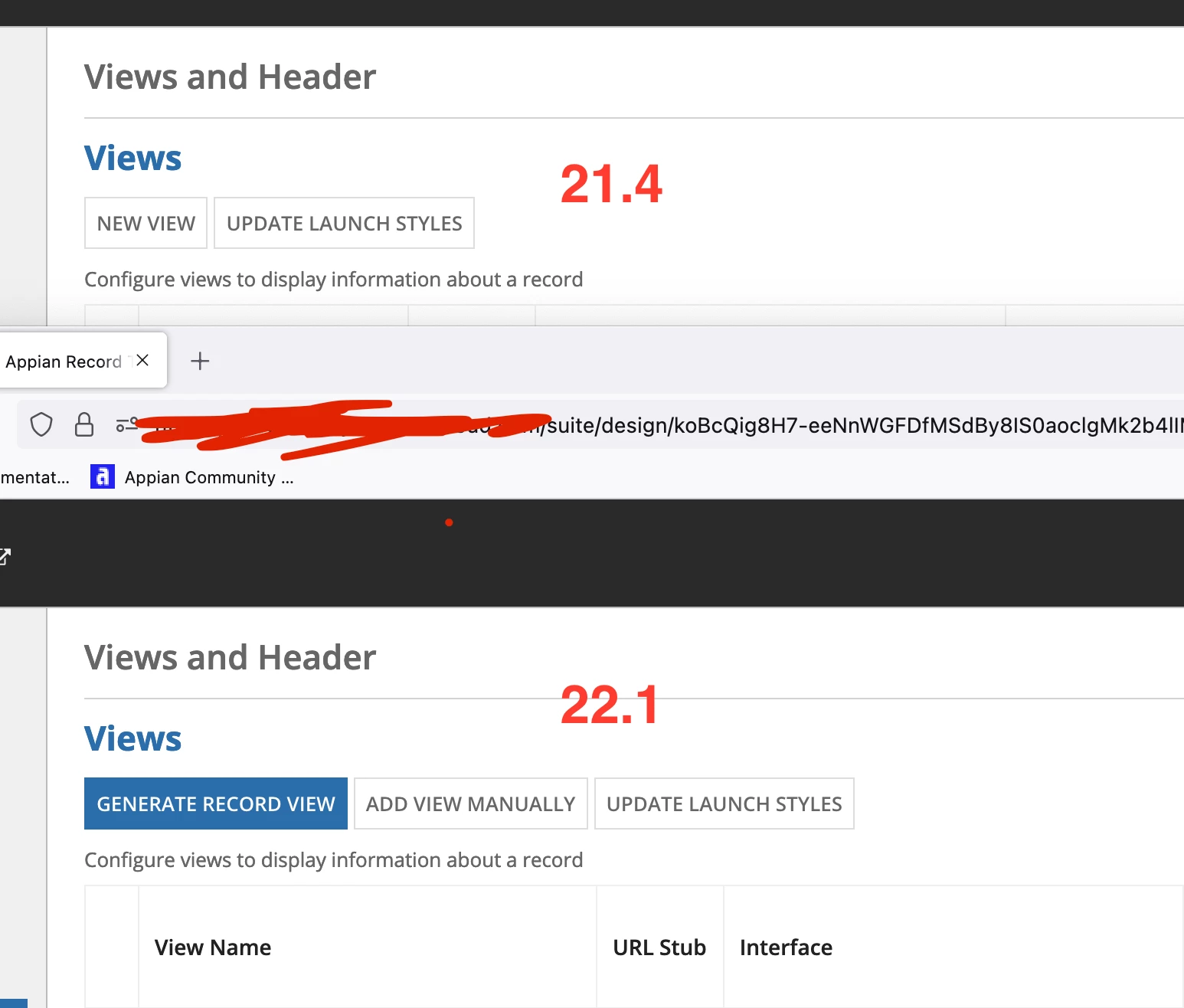
Task: Click the Views heading in the 21.4 panel
Action: (x=133, y=158)
